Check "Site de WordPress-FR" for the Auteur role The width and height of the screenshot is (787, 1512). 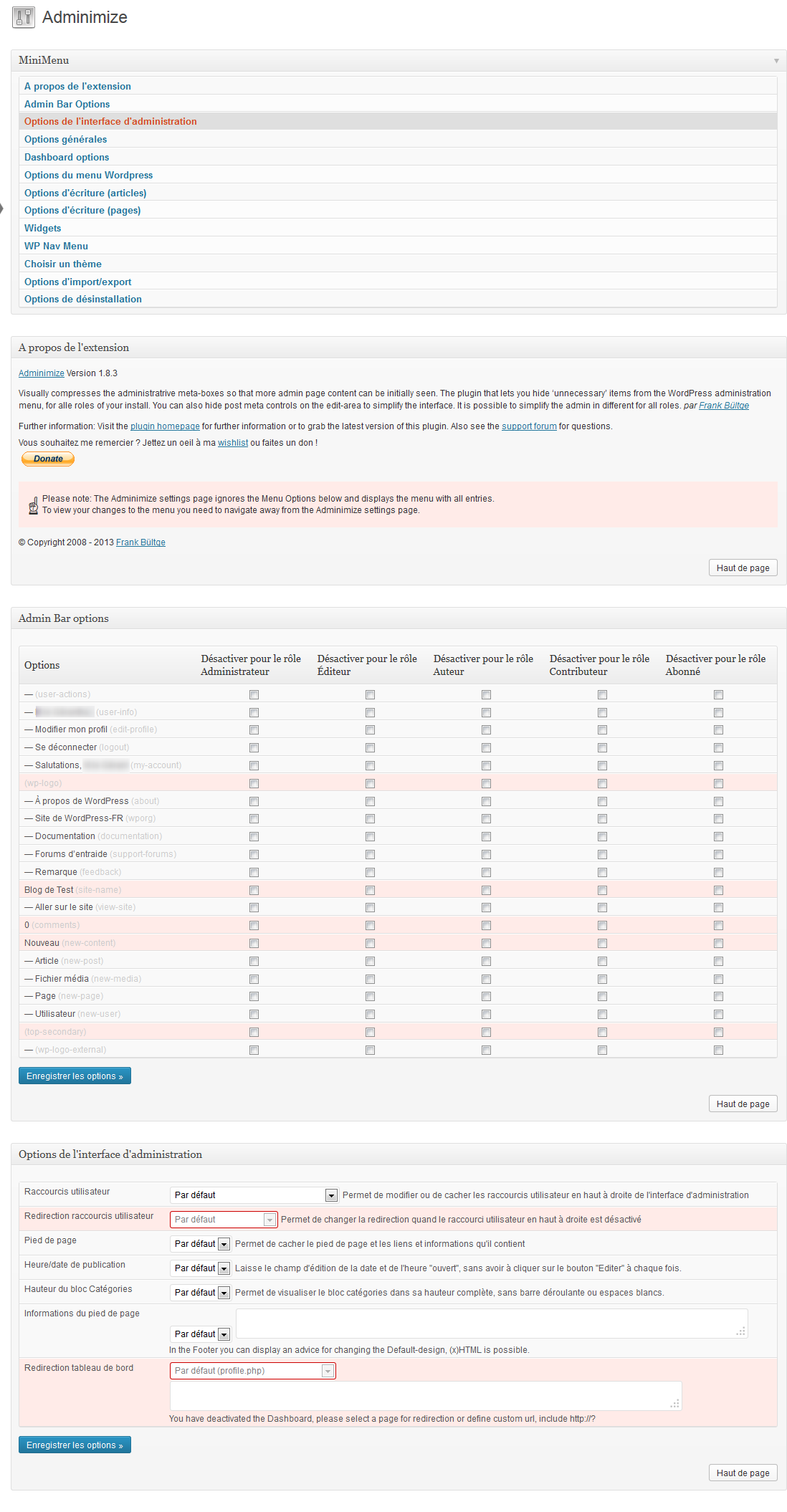[x=486, y=818]
